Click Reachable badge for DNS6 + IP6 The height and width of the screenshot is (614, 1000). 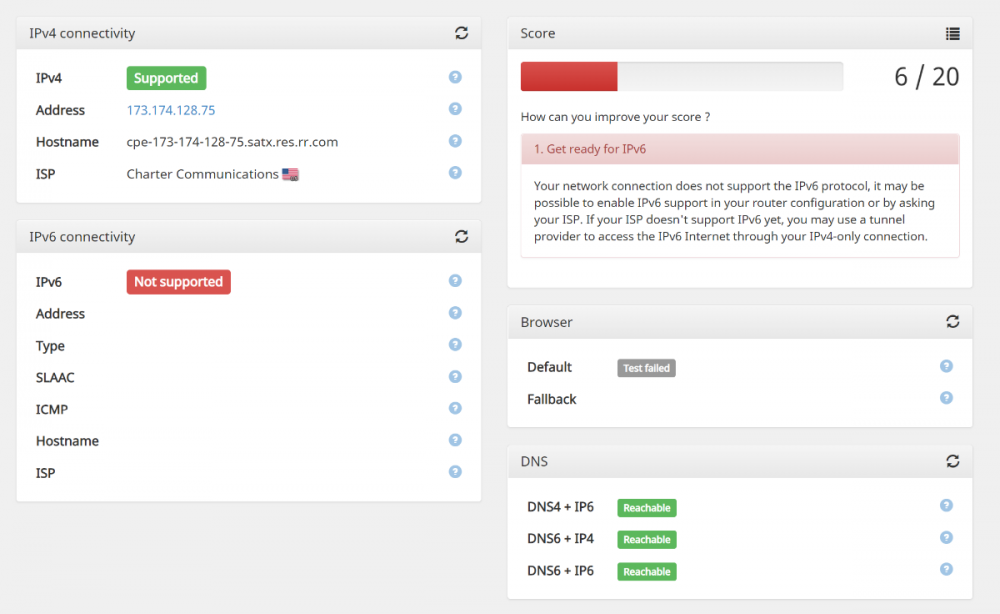[x=646, y=572]
